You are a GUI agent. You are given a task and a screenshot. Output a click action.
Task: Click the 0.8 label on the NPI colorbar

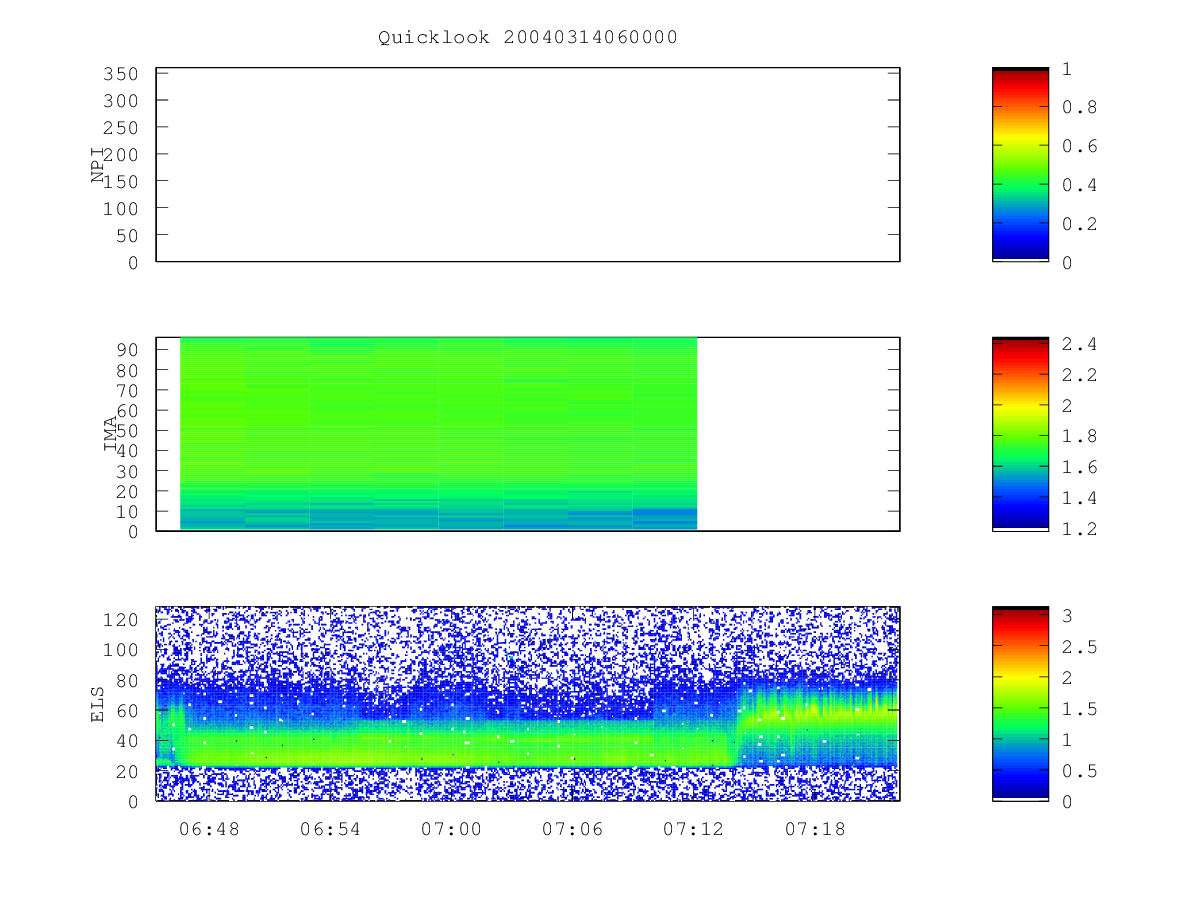1078,107
